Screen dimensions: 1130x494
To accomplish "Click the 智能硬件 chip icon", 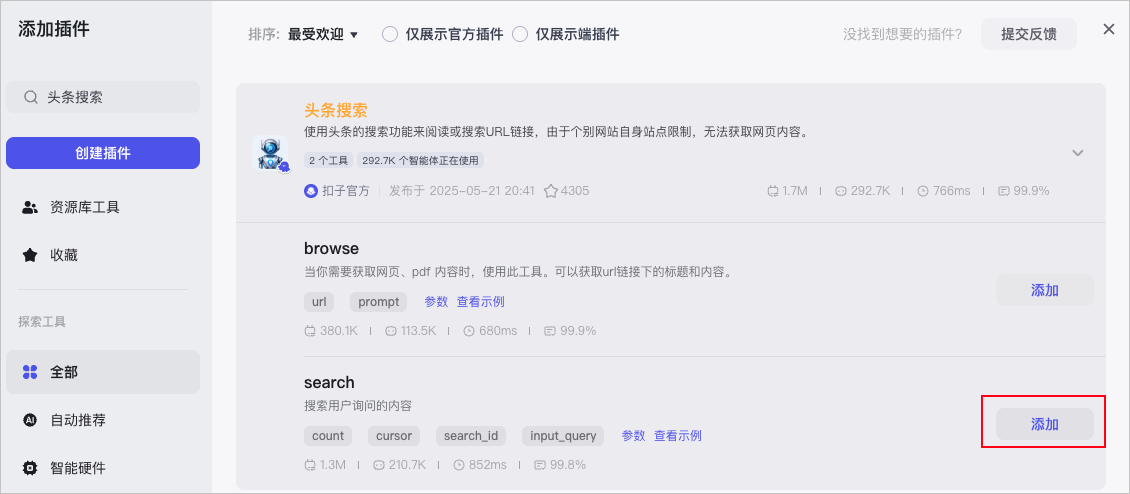I will [30, 467].
